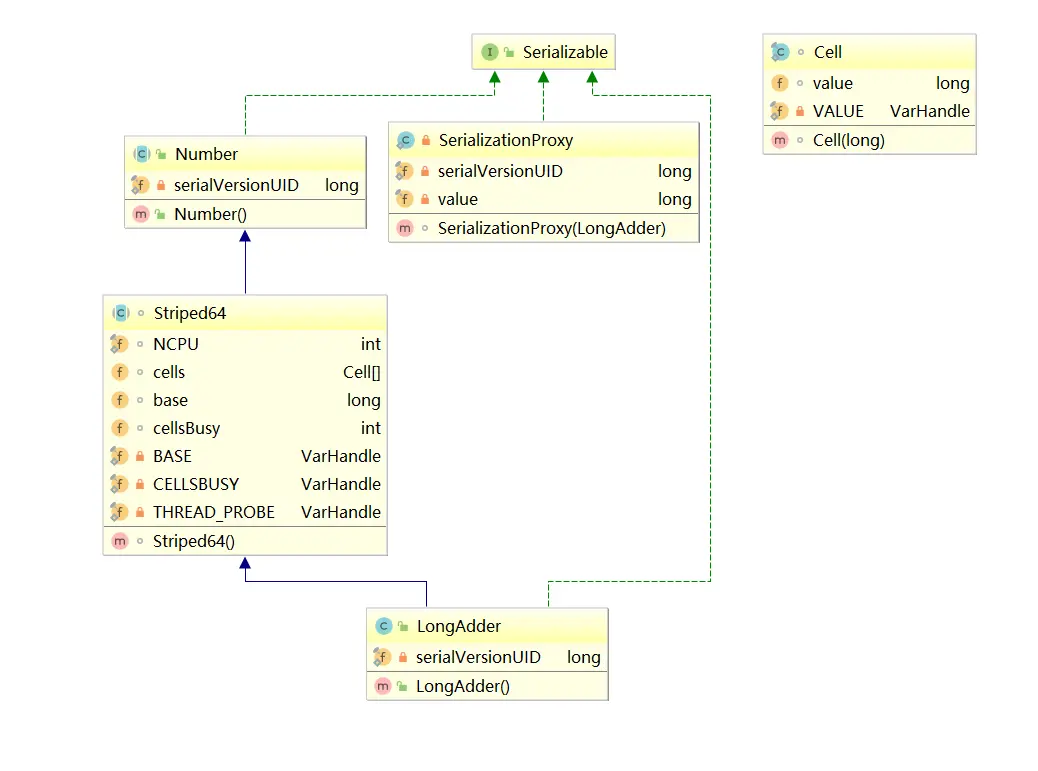Click serialVersionUID field icon in LongAdder
The image size is (1038, 771).
[x=382, y=657]
